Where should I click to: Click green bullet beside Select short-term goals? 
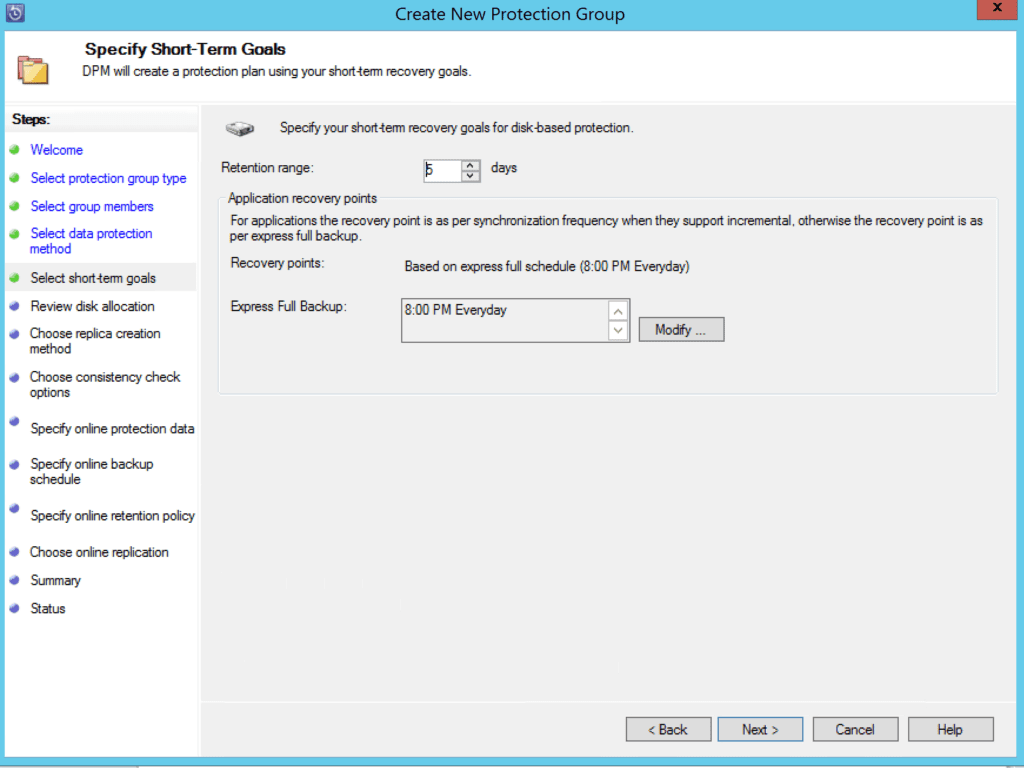click(x=14, y=278)
